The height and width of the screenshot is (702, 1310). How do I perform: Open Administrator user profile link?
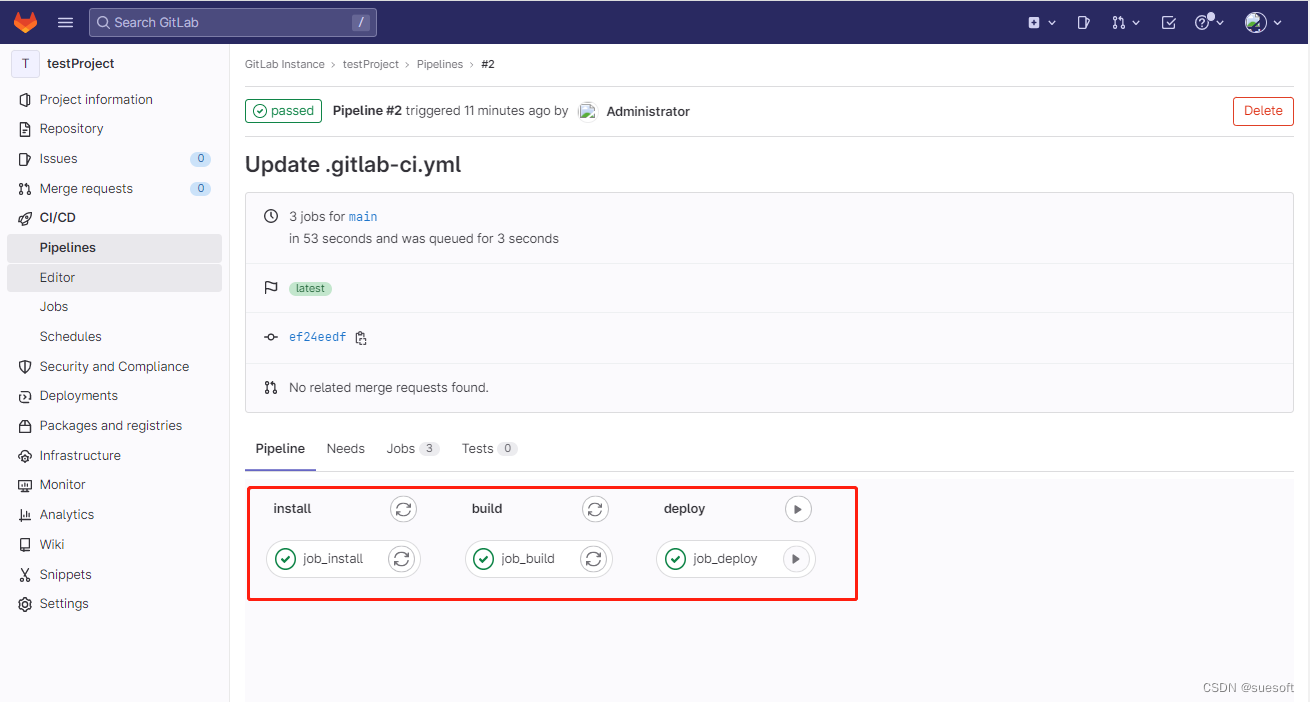[x=648, y=111]
